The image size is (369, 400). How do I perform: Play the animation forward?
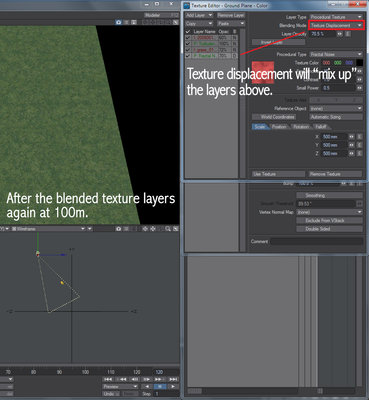click(173, 387)
